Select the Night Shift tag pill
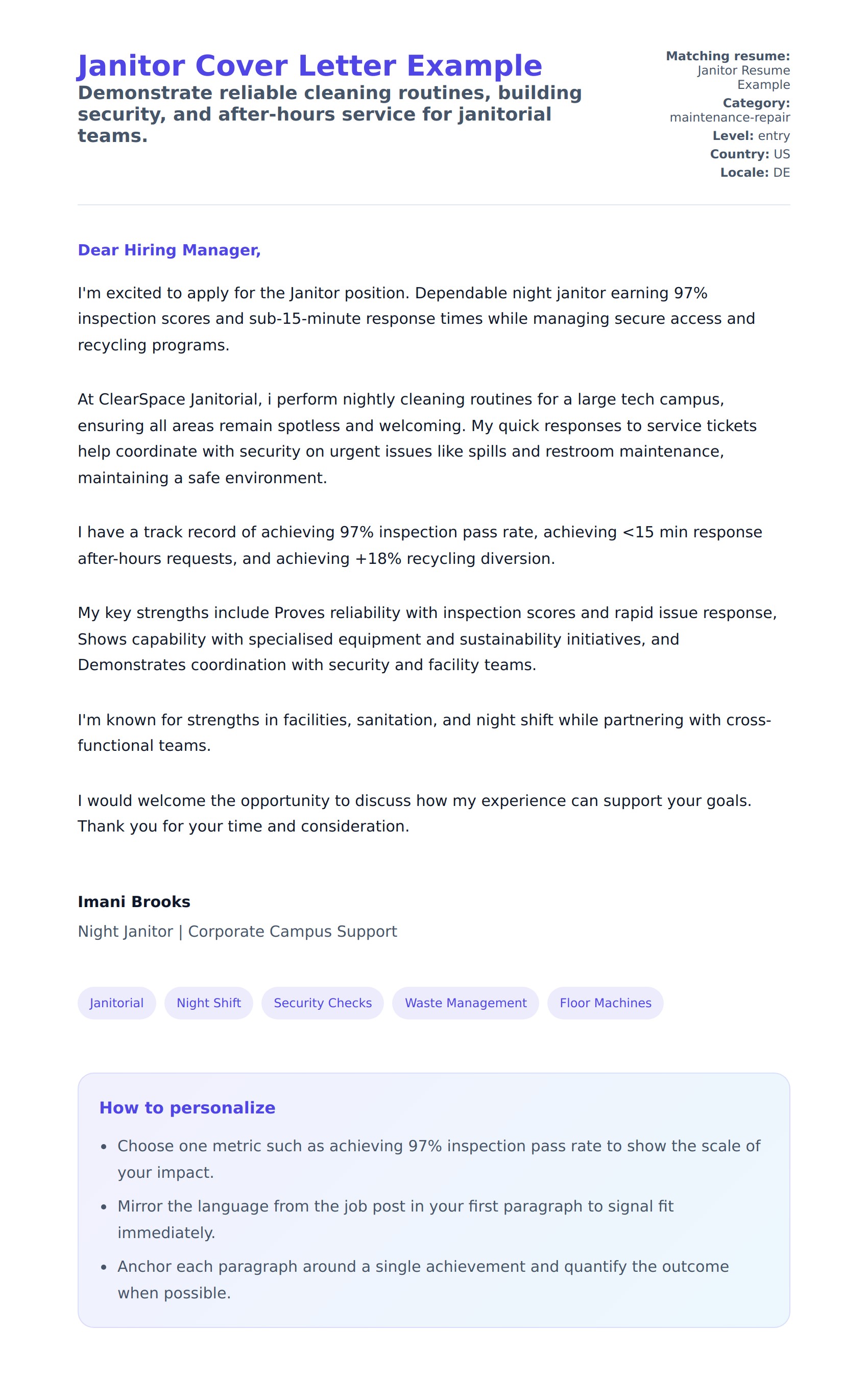868x1377 pixels. pos(208,1003)
